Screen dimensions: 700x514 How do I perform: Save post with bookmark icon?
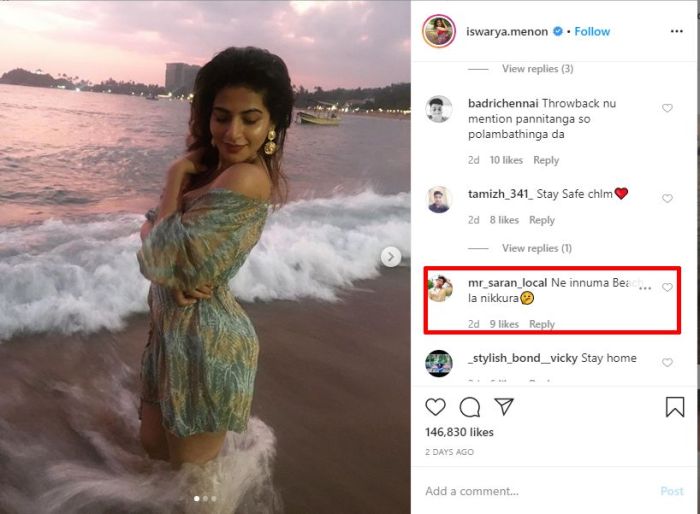(675, 407)
